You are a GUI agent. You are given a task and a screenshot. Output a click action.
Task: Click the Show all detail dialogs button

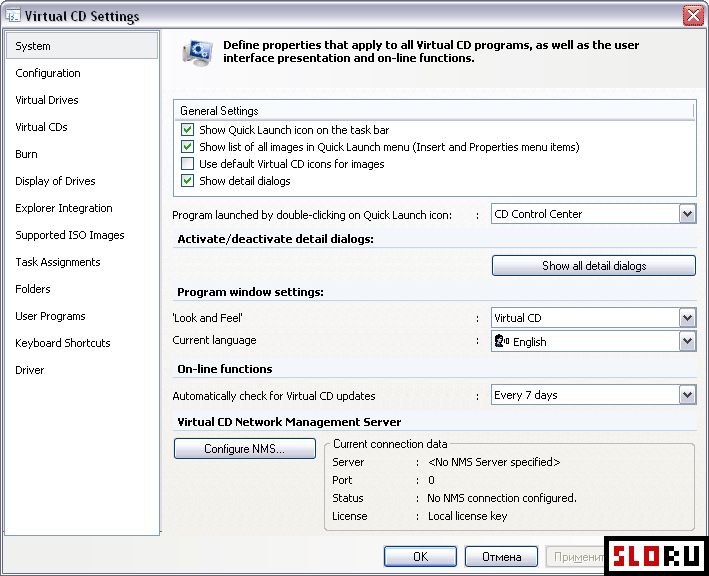coord(594,266)
